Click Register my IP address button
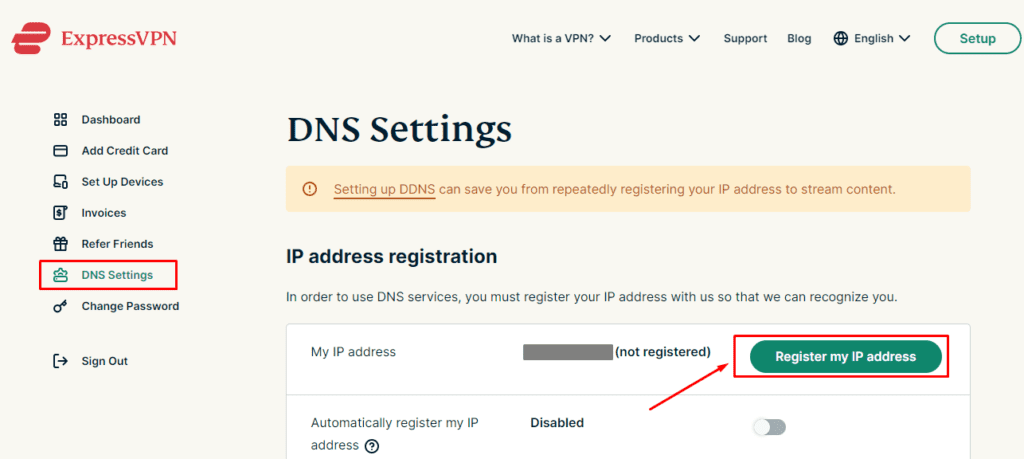 (x=845, y=357)
